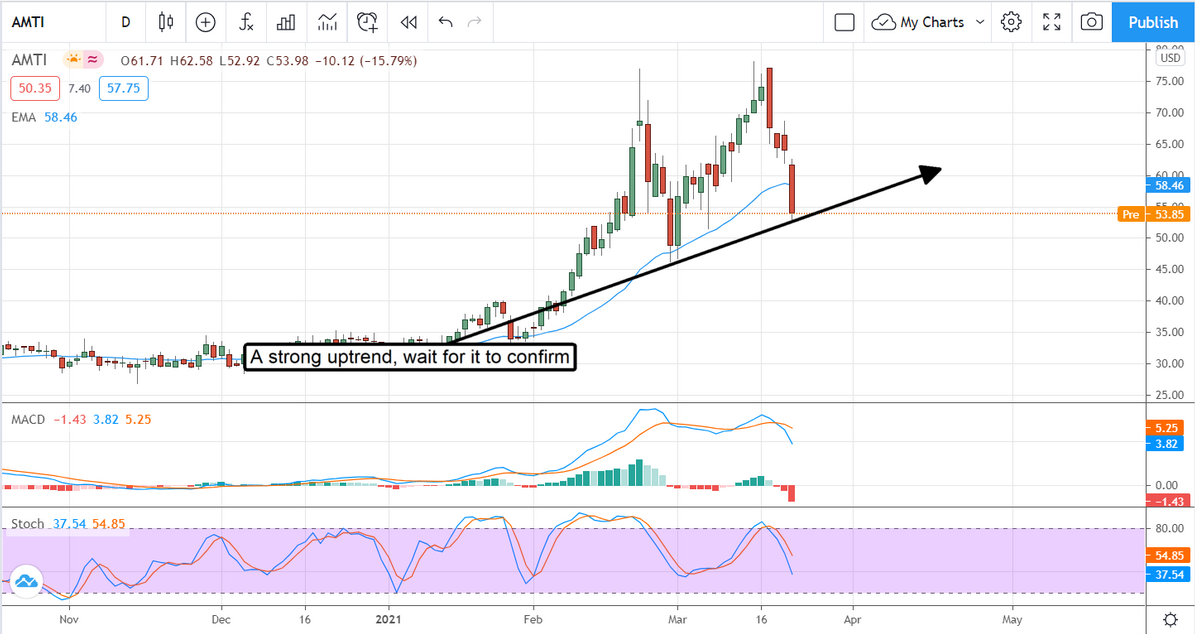Screen dimensions: 1195x634
Task: Create an alert with the alarm clock icon
Action: pos(367,22)
